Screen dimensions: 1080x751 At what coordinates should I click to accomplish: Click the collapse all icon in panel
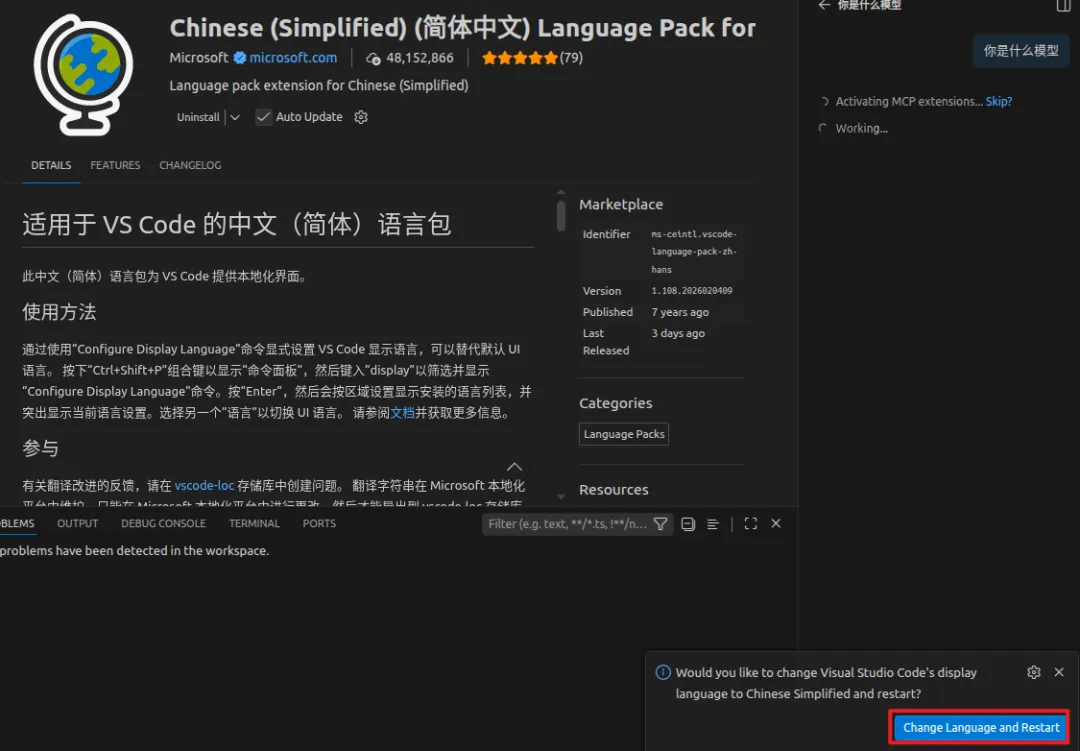coord(688,524)
